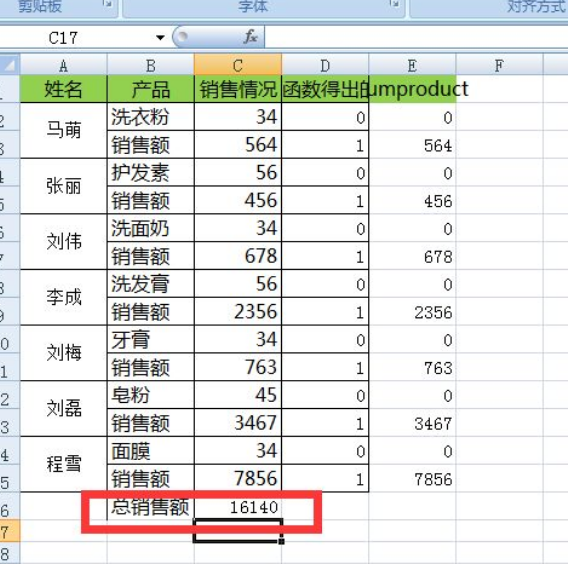Select merged cell 刘梅
This screenshot has height=564, width=568.
[x=63, y=353]
